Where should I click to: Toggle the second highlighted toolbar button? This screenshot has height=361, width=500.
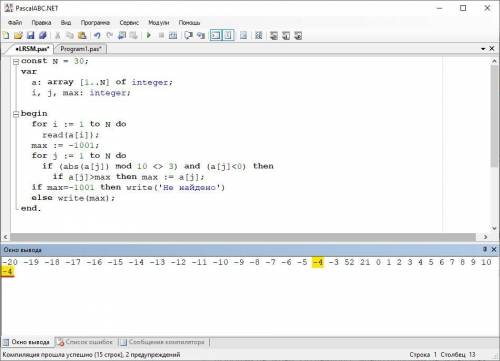pyautogui.click(x=228, y=35)
